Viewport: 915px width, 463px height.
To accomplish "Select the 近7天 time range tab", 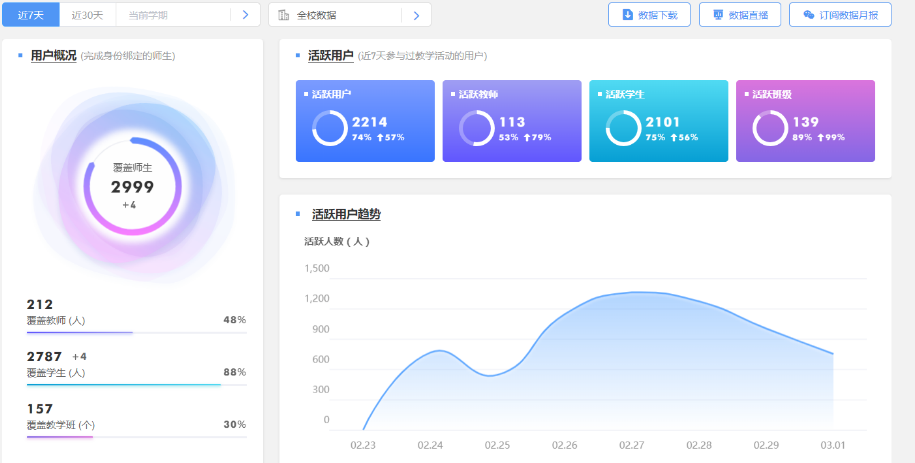I will (31, 15).
